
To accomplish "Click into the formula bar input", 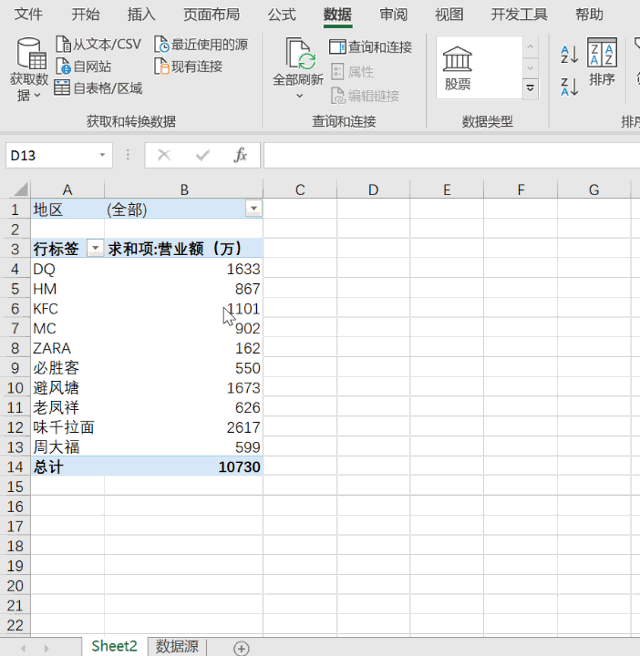I will [452, 155].
